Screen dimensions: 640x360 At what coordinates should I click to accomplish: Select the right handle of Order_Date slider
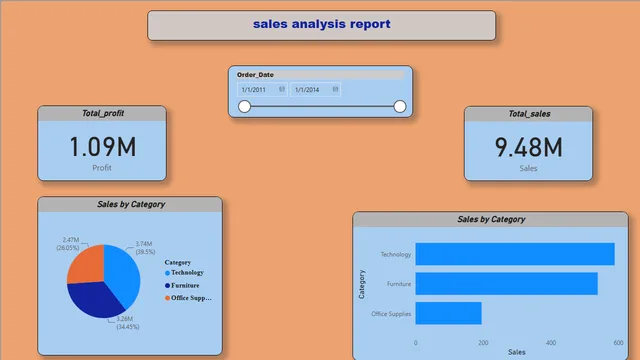tap(400, 107)
